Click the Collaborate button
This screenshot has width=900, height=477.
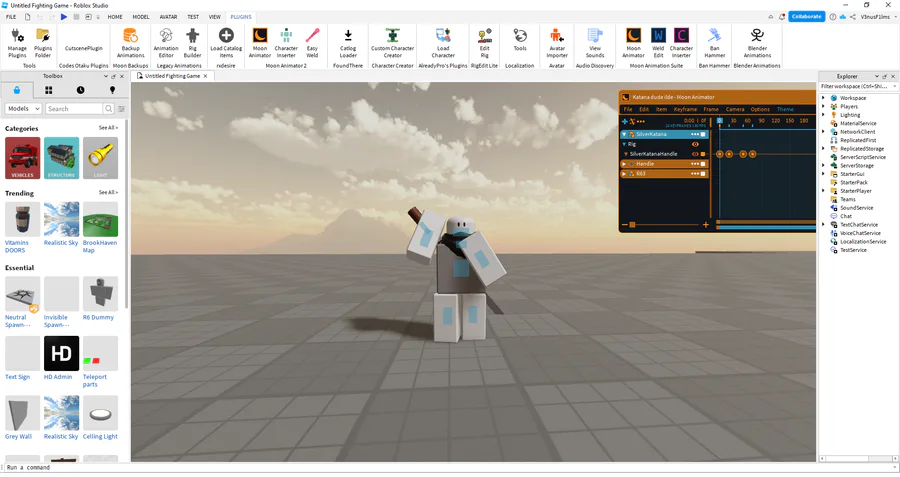click(x=806, y=17)
